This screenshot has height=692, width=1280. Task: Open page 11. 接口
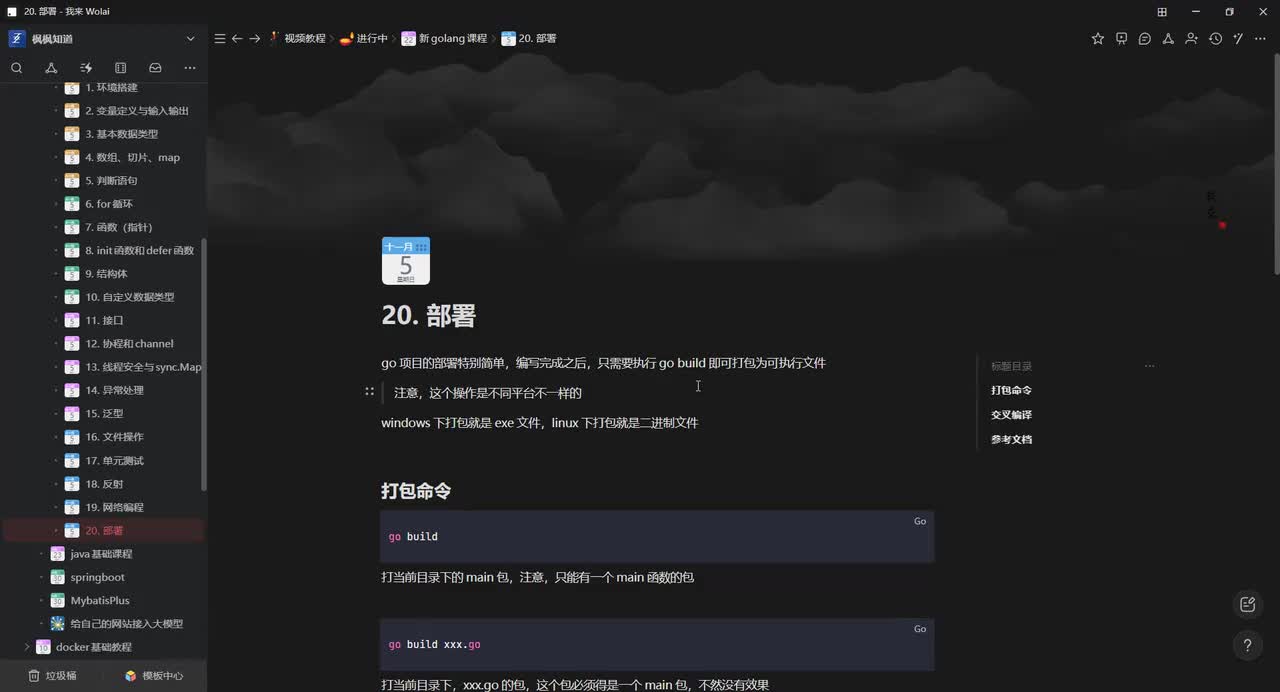click(104, 321)
